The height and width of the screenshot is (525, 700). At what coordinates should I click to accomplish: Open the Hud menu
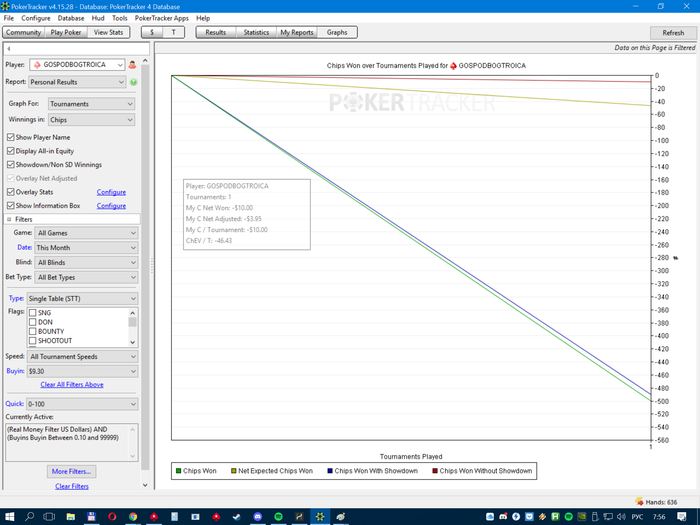pyautogui.click(x=98, y=18)
